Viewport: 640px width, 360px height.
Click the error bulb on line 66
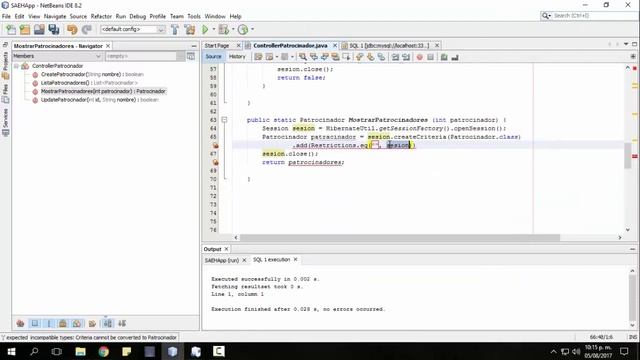point(215,145)
